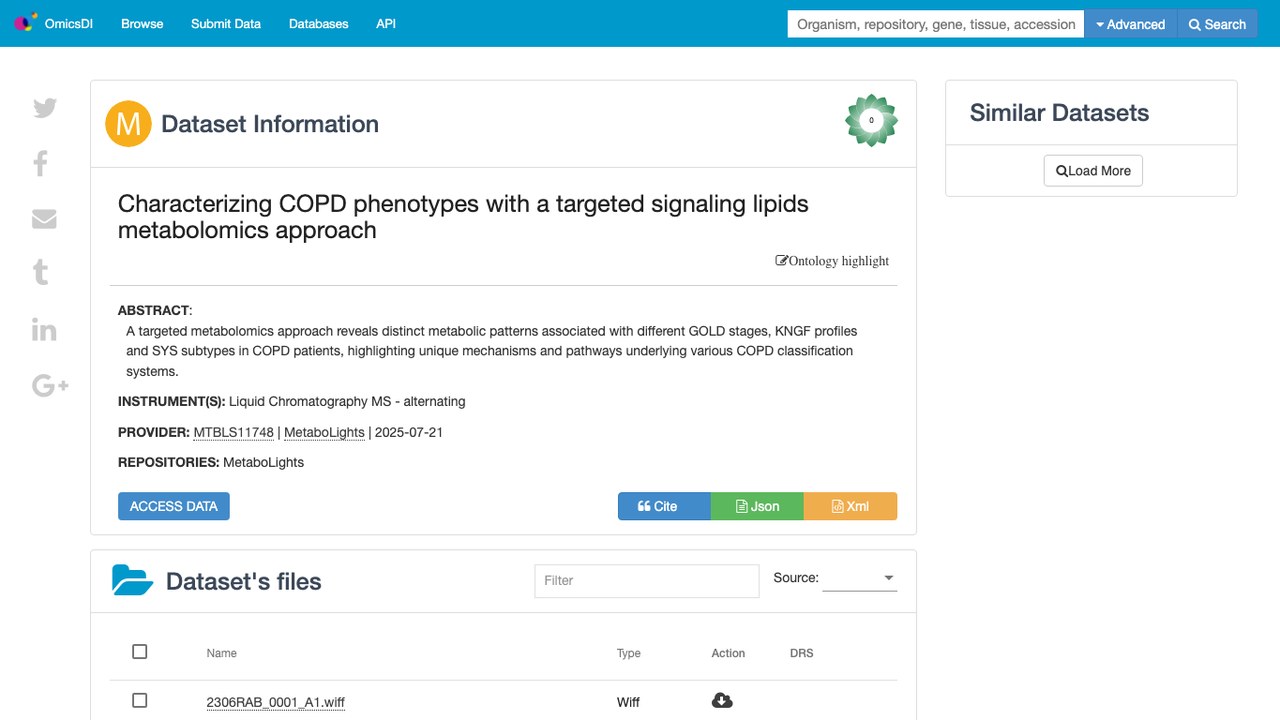1280x720 pixels.
Task: Tick the select-all files checkbox
Action: [140, 652]
